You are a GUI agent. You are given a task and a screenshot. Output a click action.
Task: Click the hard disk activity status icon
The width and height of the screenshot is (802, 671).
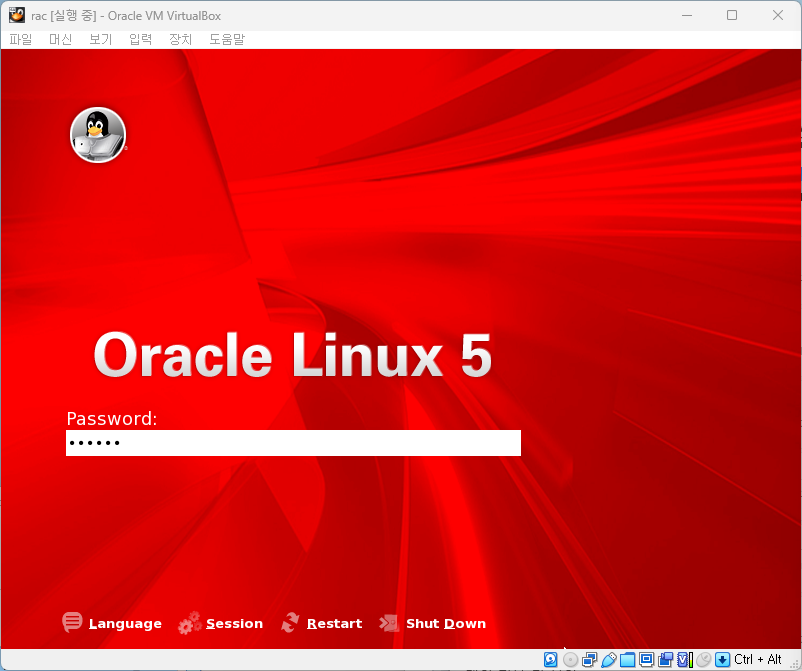[550, 659]
